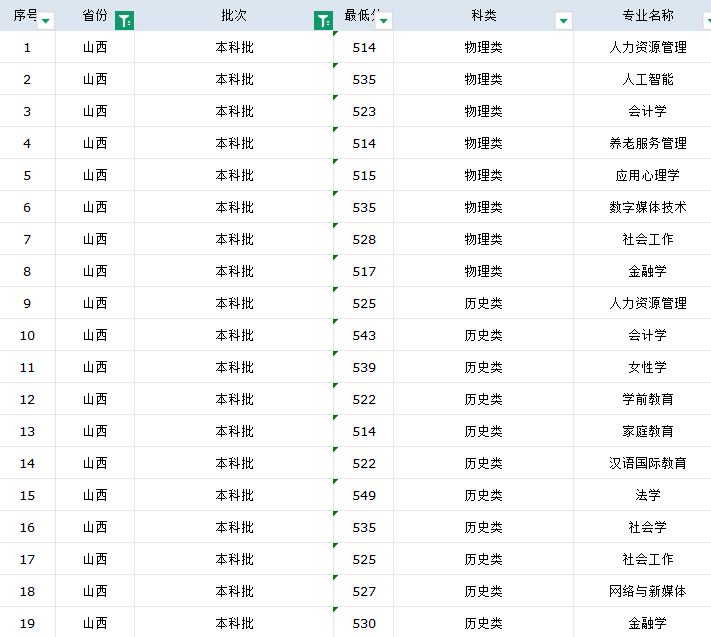Viewport: 711px width, 637px height.
Task: Click the active filter icon on 省份 column
Action: (x=124, y=21)
